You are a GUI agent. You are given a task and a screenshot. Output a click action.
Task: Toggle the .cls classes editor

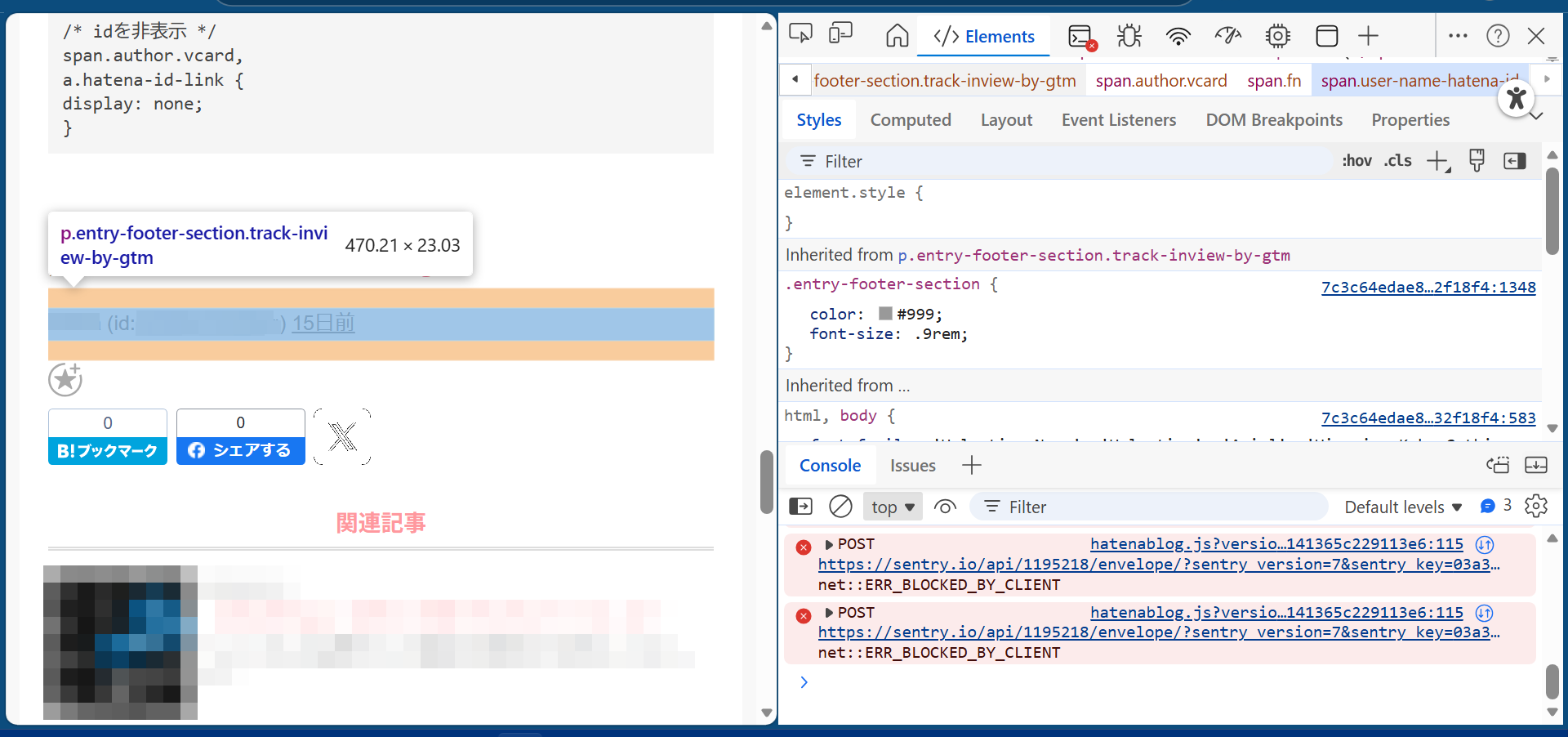[1397, 161]
